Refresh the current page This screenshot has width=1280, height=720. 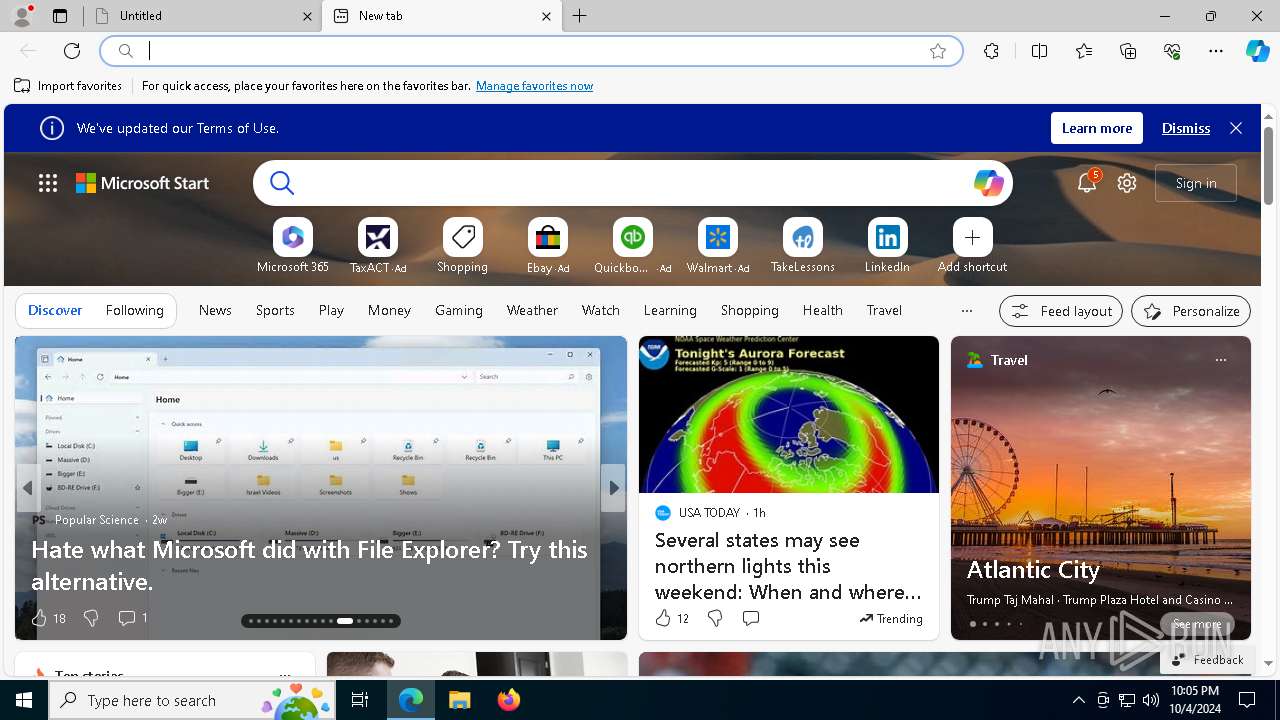[72, 51]
